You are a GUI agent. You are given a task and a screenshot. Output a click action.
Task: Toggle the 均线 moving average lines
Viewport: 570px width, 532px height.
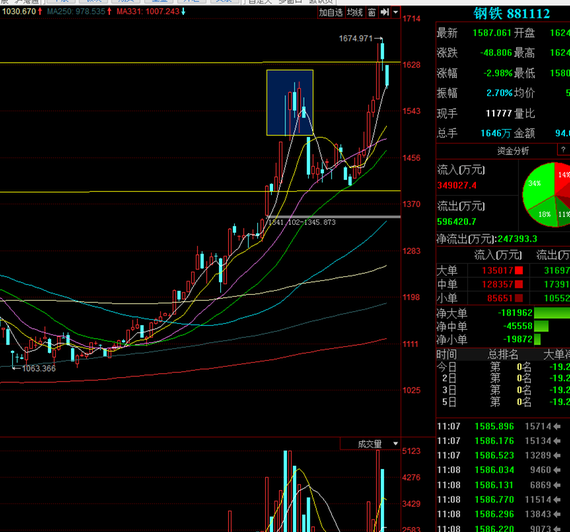click(354, 12)
